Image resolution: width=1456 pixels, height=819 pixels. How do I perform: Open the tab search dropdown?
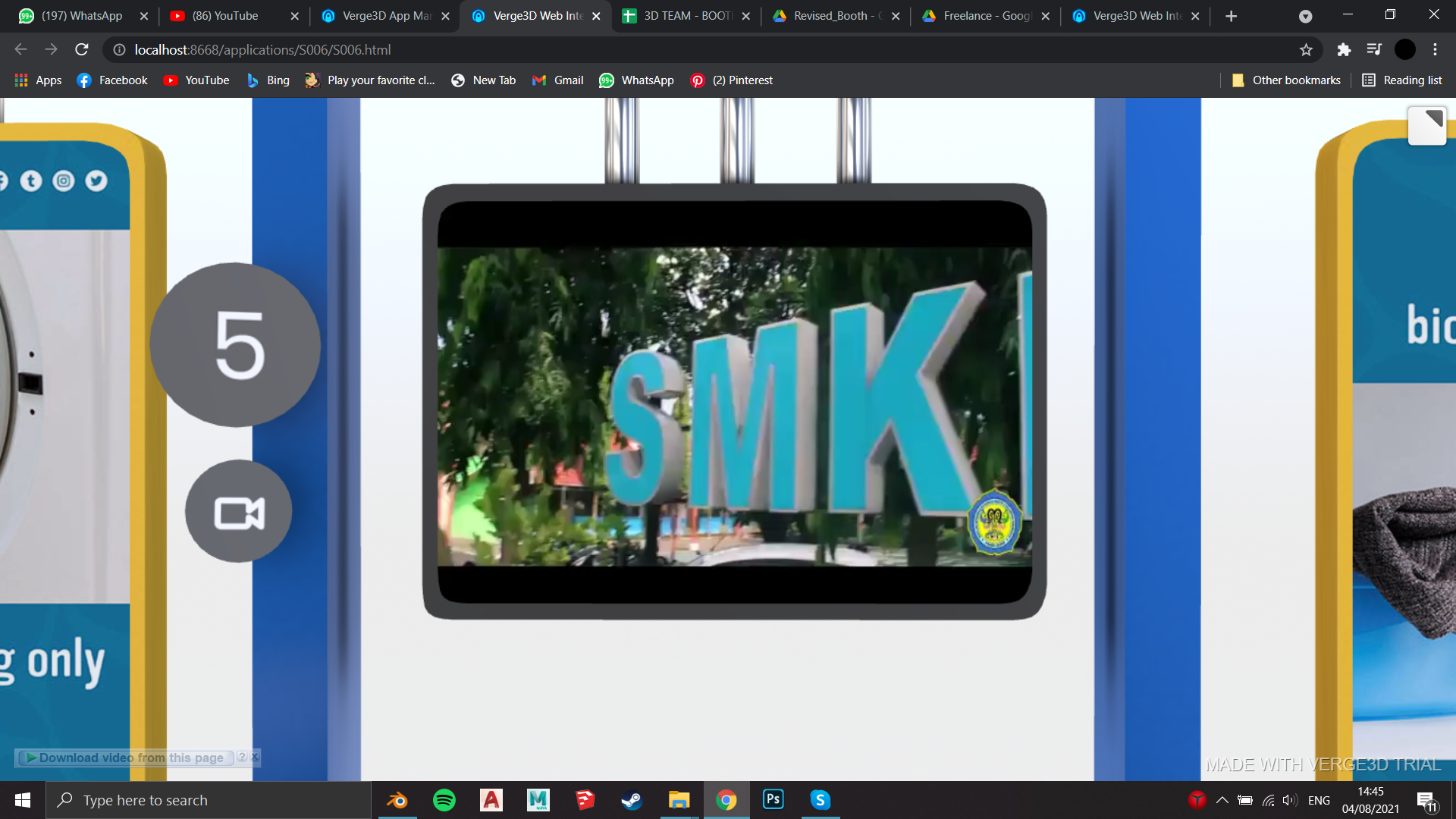click(1305, 16)
